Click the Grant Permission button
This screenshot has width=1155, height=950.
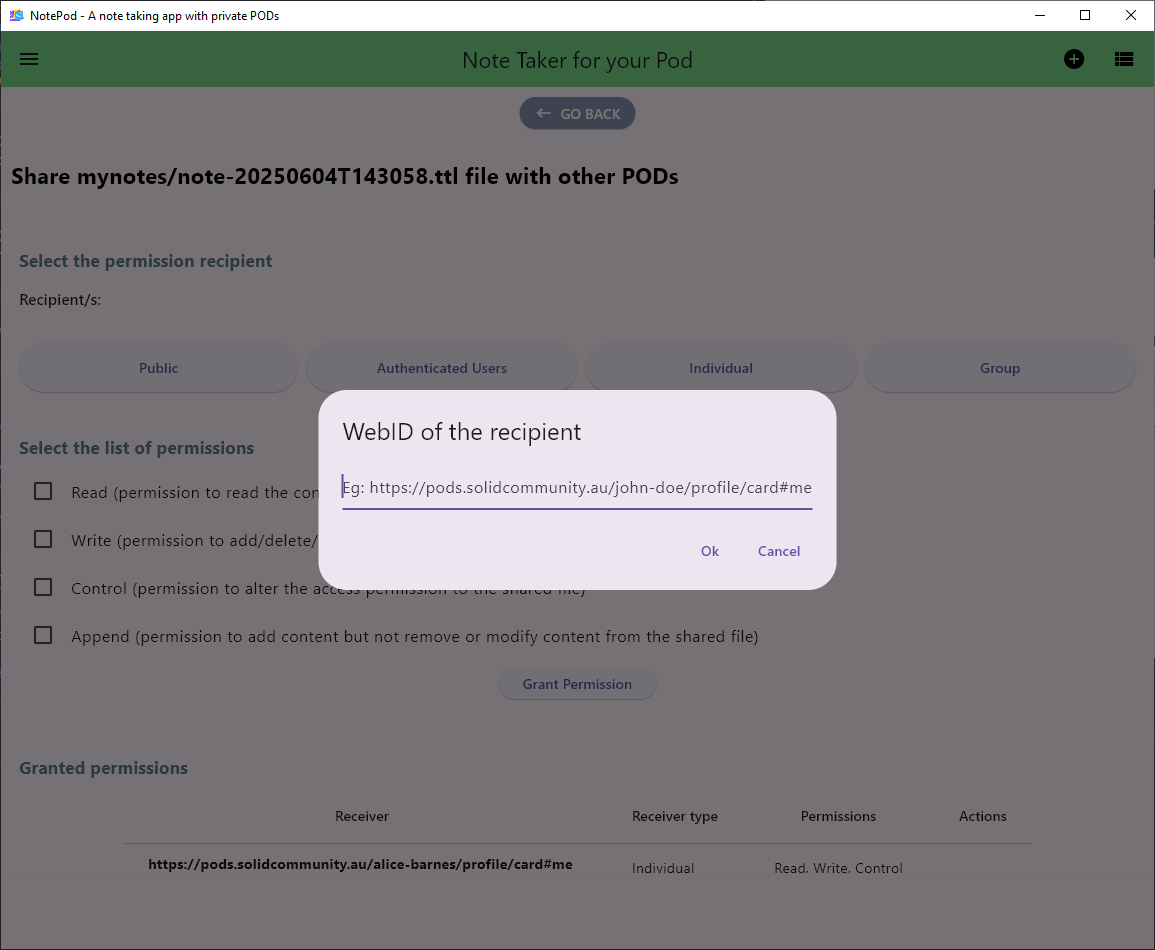coord(577,684)
